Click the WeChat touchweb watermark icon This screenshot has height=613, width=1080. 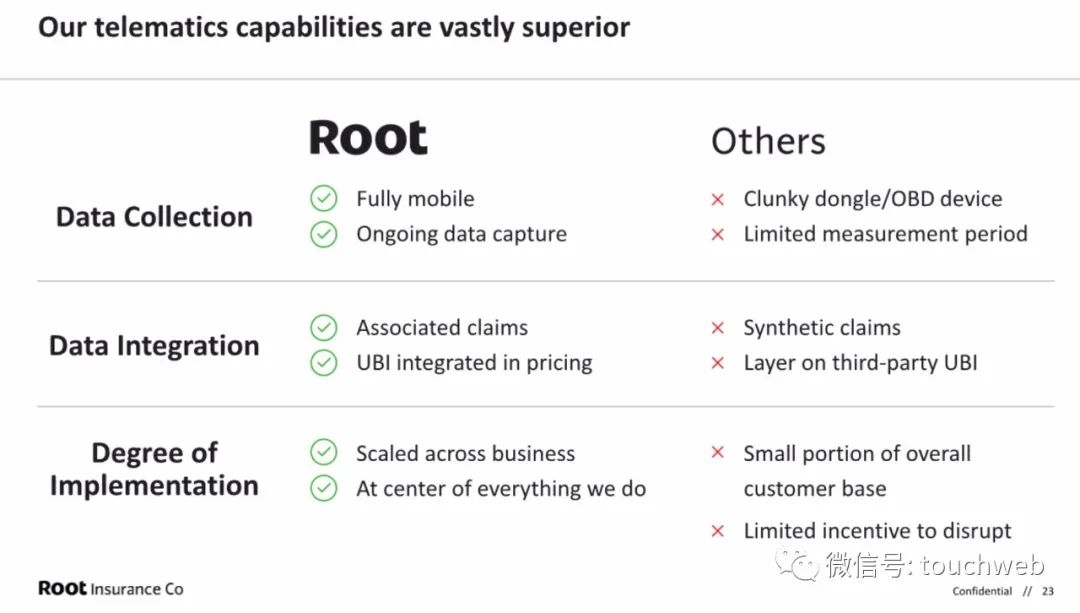[x=800, y=565]
